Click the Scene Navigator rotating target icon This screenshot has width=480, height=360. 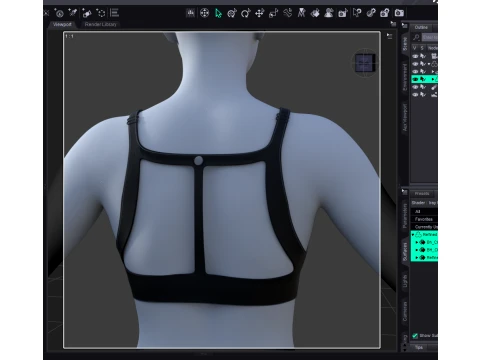point(232,13)
